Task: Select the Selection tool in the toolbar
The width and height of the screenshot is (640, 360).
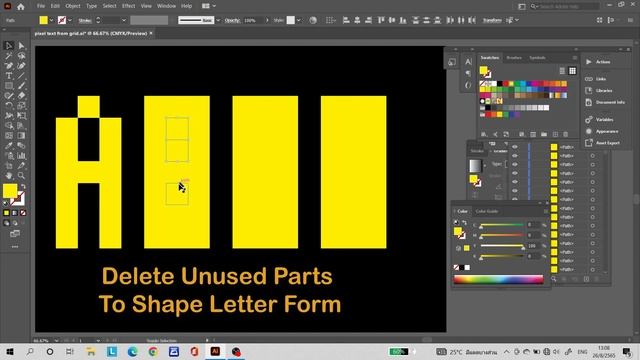Action: tap(9, 46)
